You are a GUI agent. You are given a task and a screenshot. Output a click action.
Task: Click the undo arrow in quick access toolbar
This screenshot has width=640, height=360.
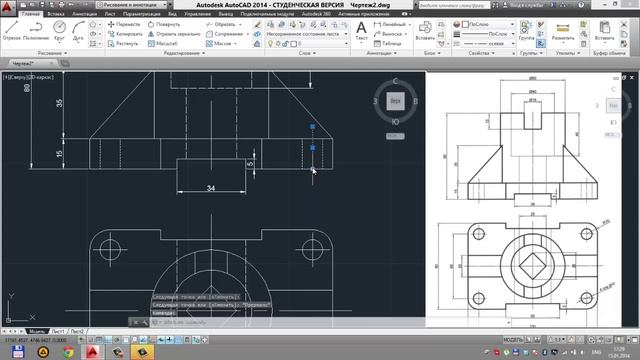click(x=71, y=5)
